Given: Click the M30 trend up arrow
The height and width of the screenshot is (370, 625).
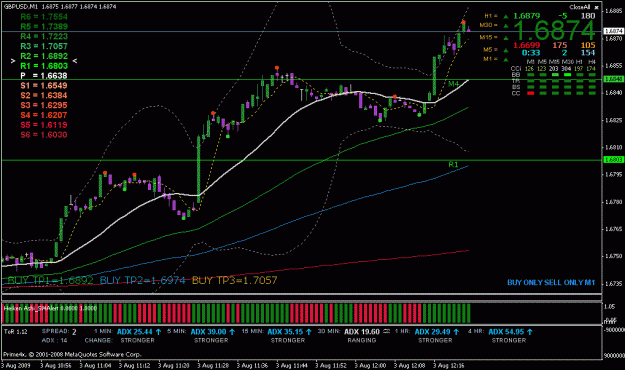Looking at the screenshot, I should coord(505,26).
